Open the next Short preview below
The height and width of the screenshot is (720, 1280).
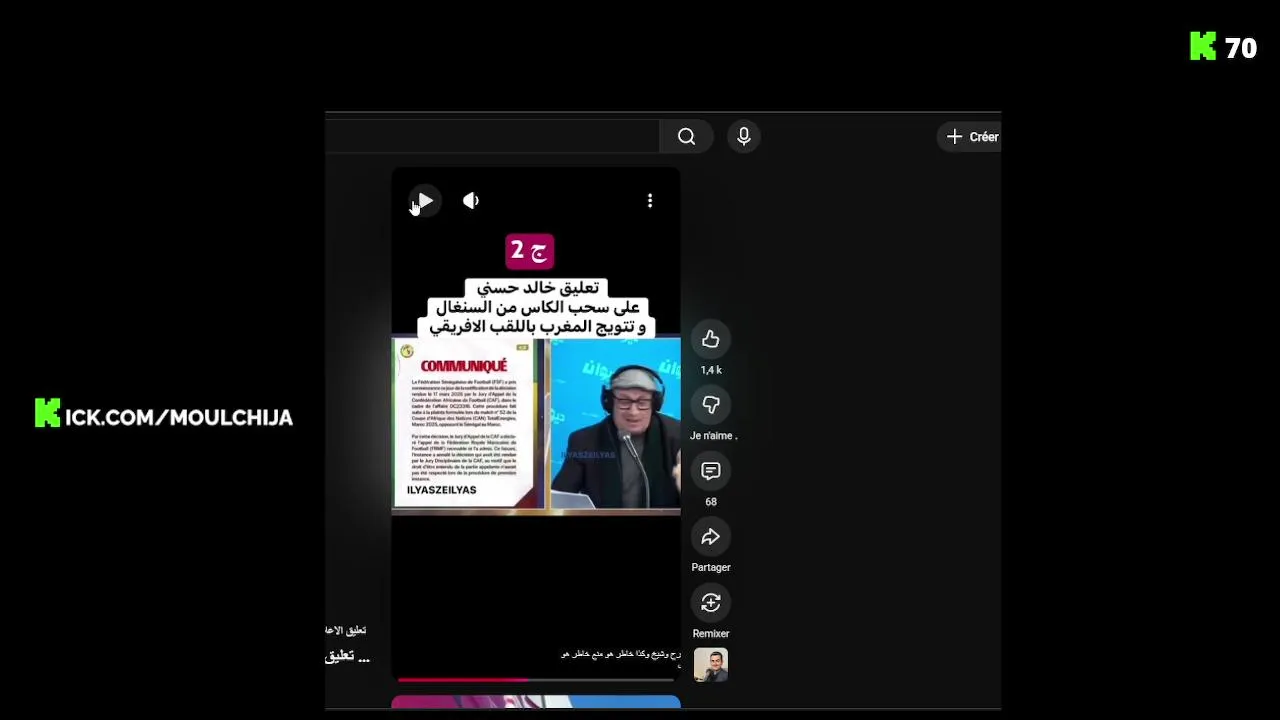tap(536, 702)
